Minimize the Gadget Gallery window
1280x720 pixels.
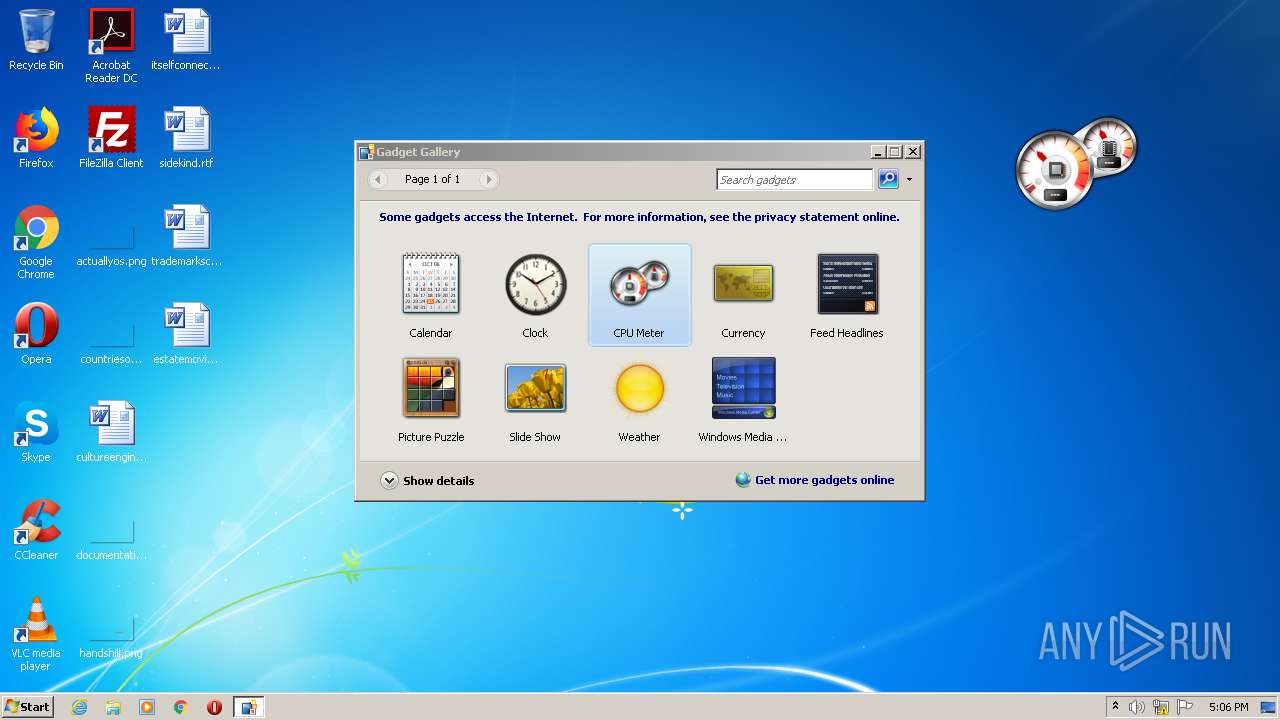coord(878,152)
